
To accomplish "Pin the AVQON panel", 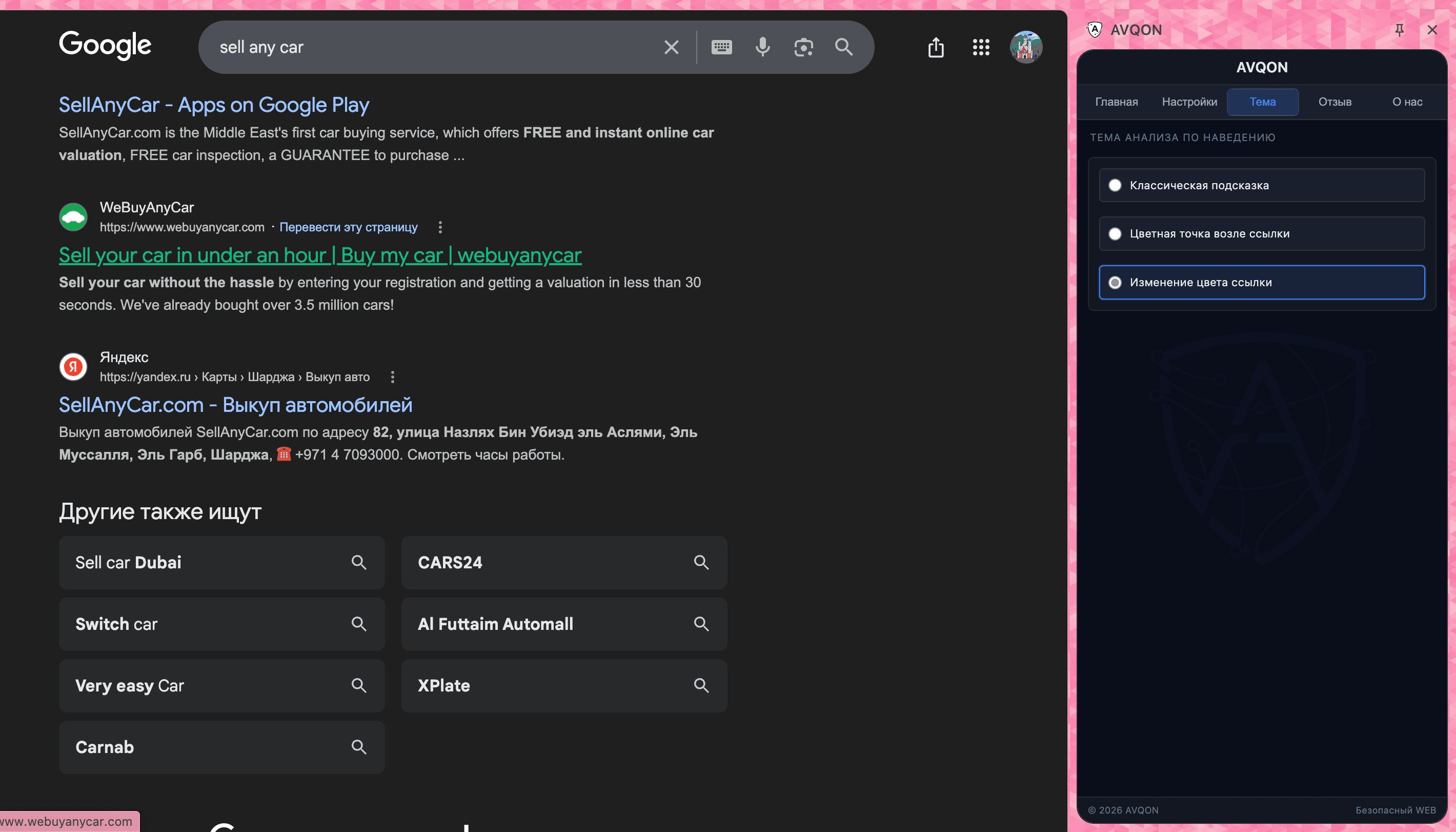I will pos(1399,29).
